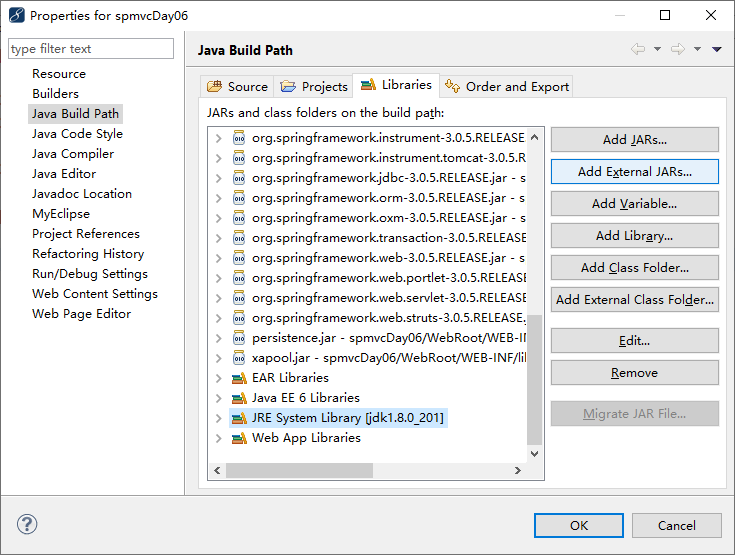Click the jar icon beside org.springframework.web.struts entry
Viewport: 735px width, 555px height.
point(239,318)
